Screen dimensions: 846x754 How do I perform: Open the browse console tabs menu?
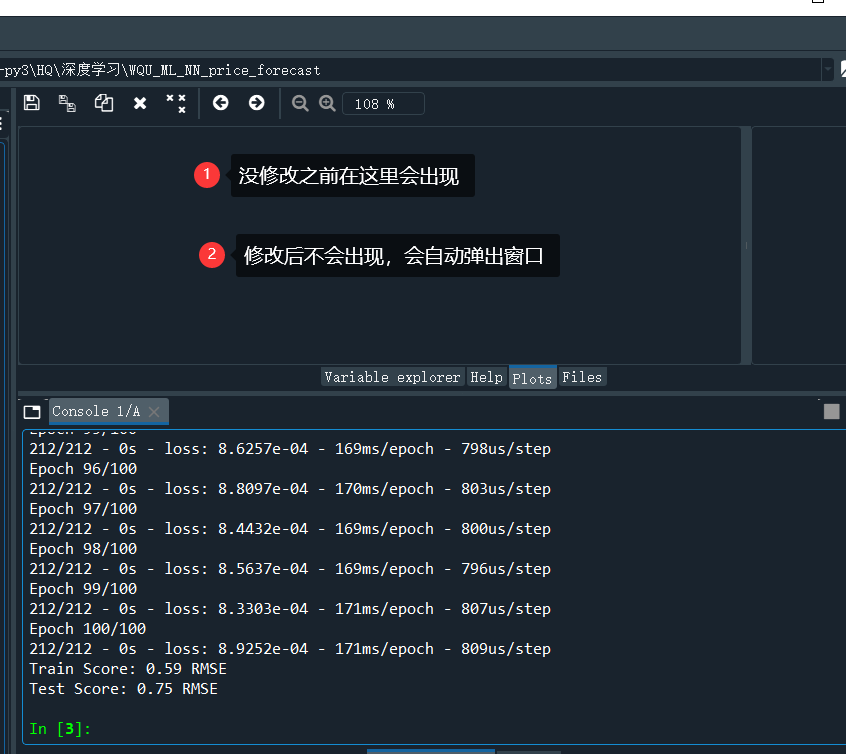coord(31,410)
